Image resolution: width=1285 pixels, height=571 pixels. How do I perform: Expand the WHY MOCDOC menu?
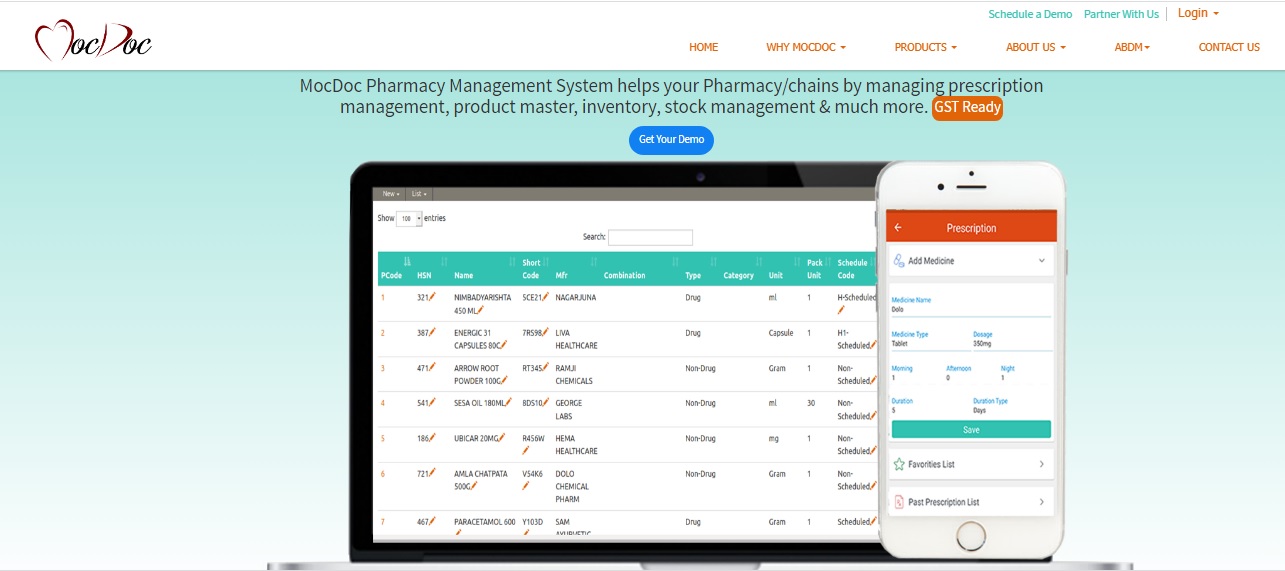pos(806,47)
